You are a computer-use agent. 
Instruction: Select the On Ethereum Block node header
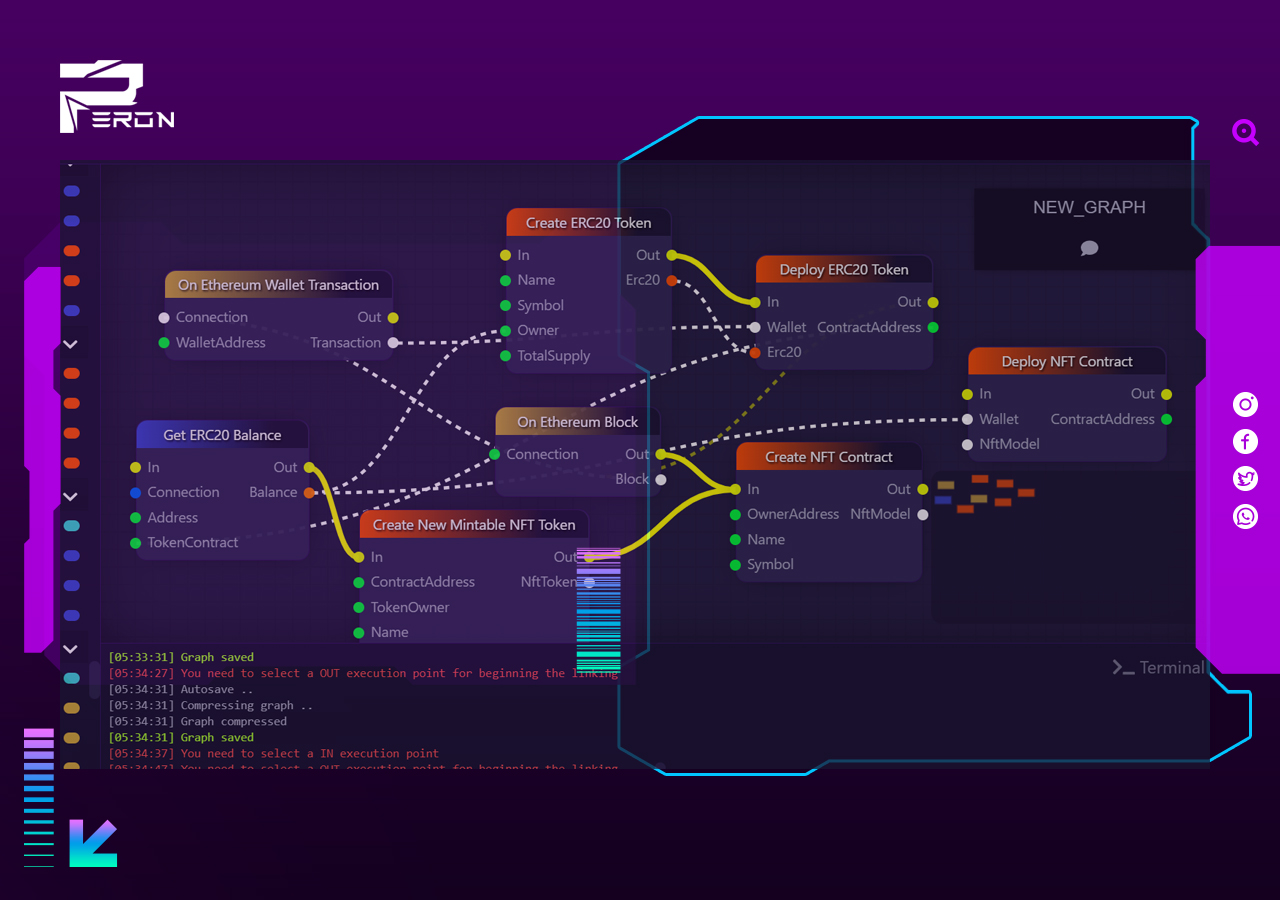[577, 422]
